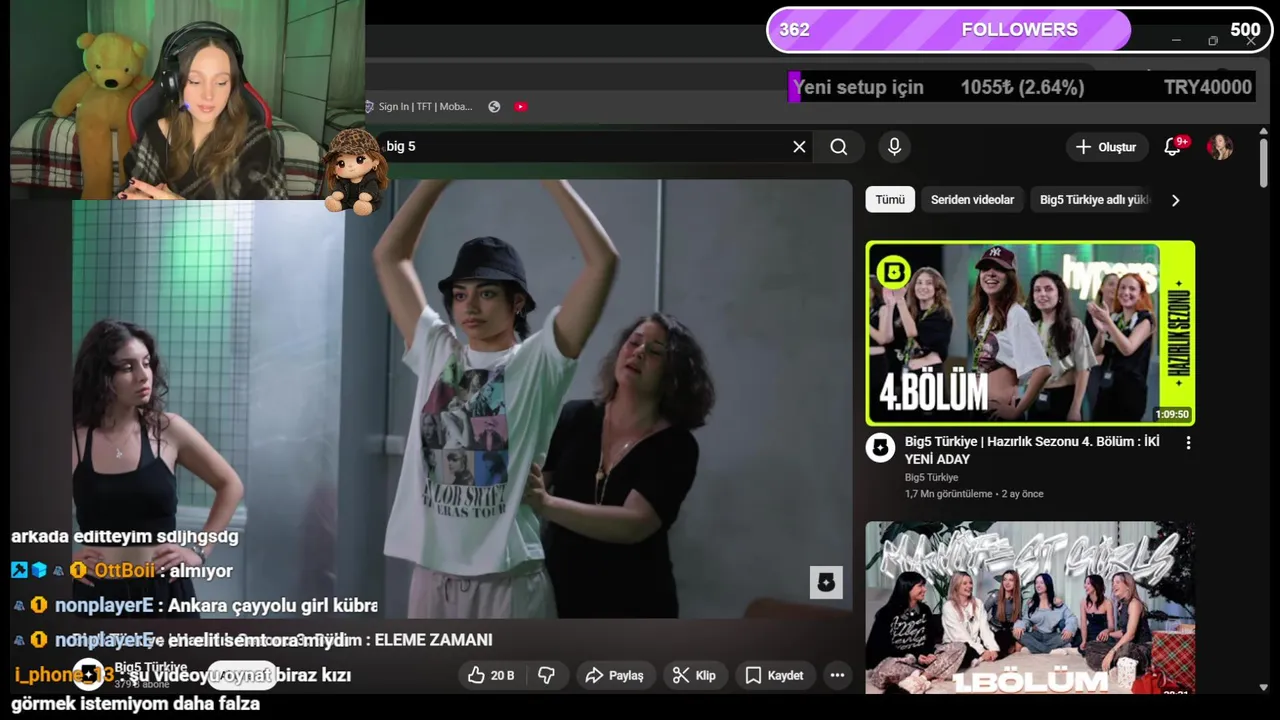The width and height of the screenshot is (1280, 720).
Task: Dislike the video with thumbs-down
Action: (x=546, y=676)
